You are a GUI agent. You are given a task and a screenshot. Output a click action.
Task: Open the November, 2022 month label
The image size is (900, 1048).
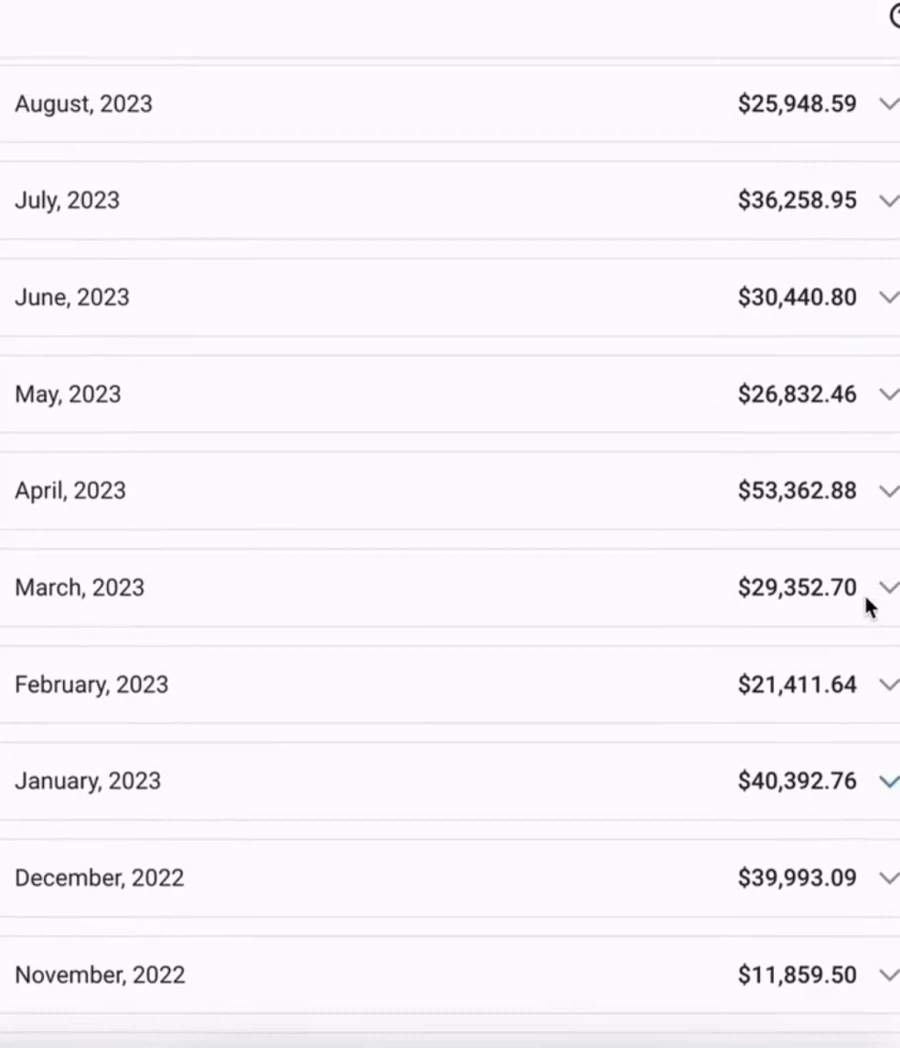(x=99, y=975)
